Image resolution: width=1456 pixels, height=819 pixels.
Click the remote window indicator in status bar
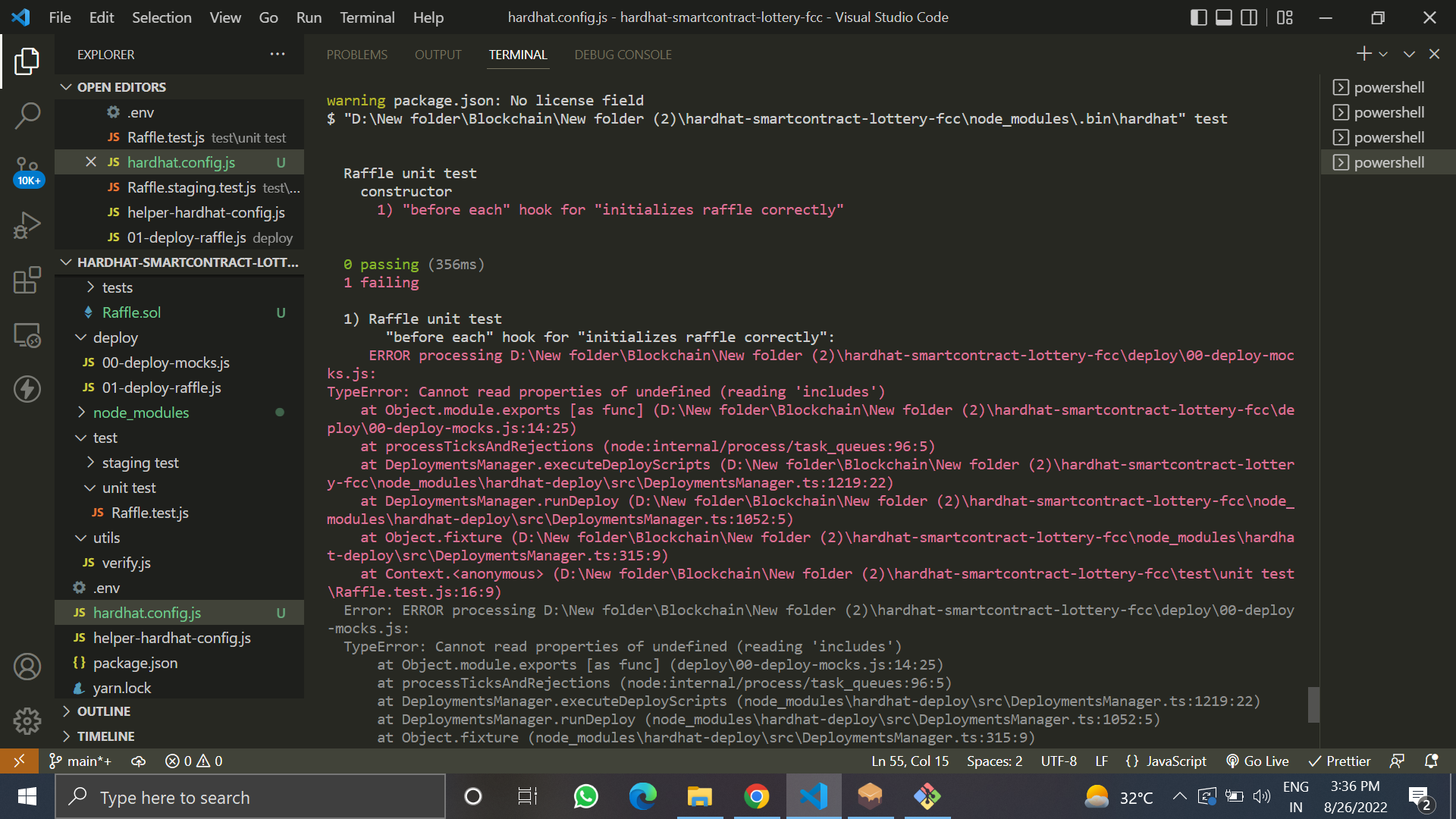pyautogui.click(x=19, y=761)
